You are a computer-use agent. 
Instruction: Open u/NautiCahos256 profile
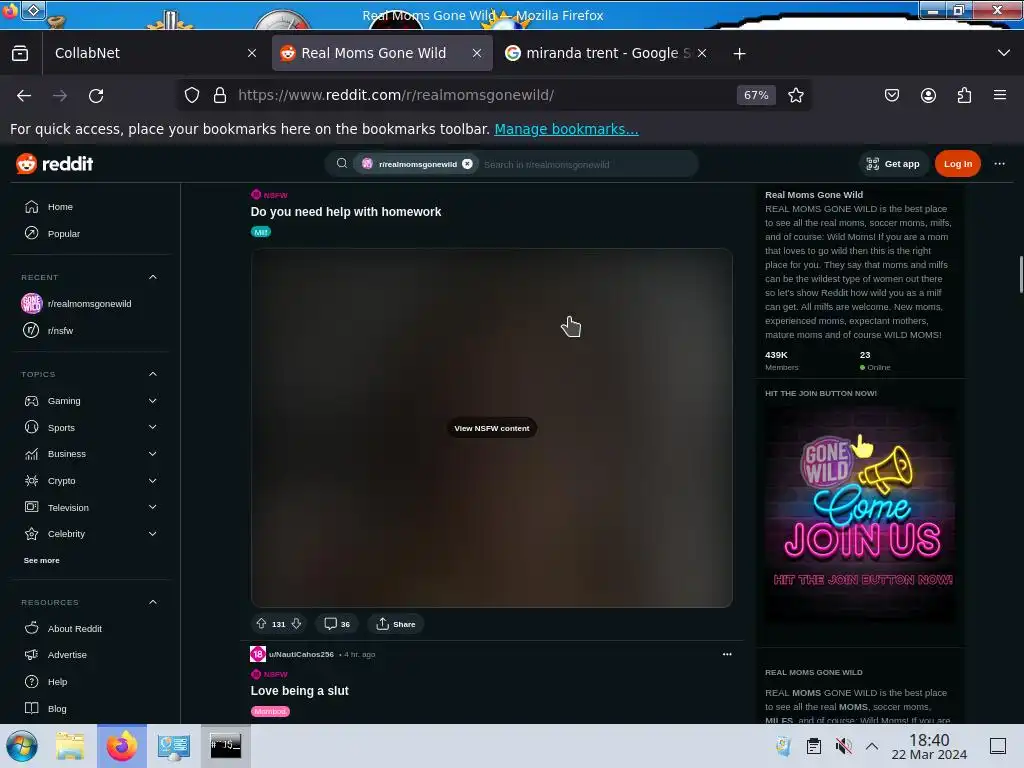[301, 654]
